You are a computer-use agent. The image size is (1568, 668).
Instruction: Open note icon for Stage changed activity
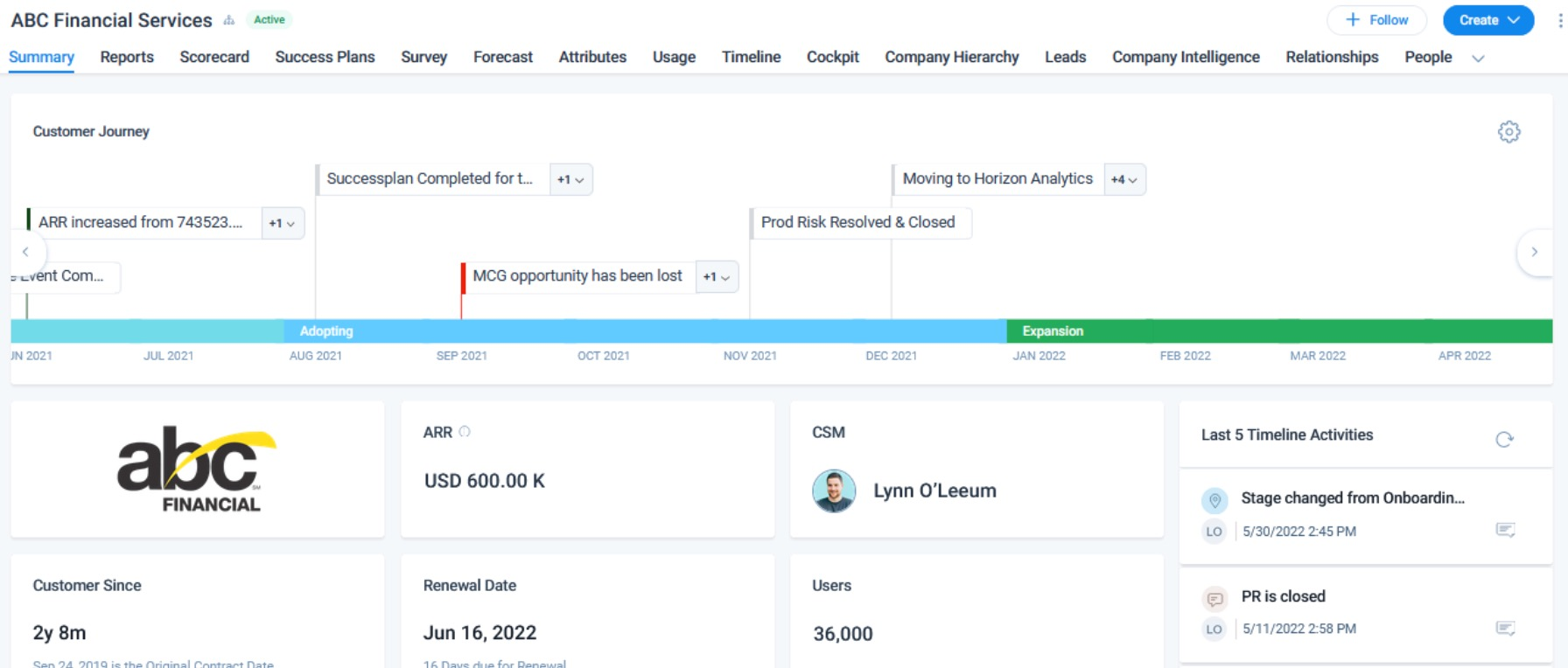point(1505,530)
